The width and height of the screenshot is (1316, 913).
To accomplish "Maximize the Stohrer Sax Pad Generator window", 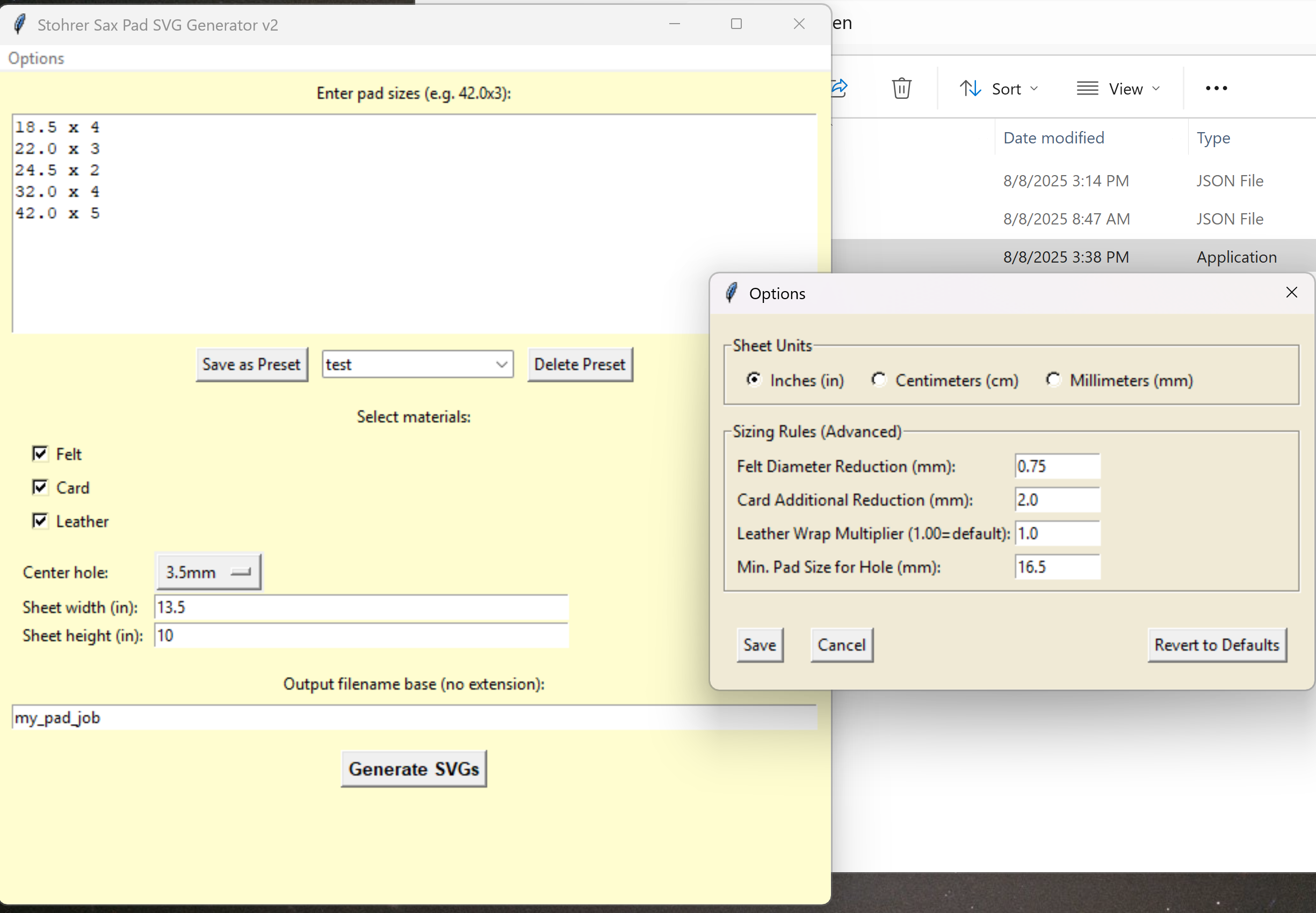I will [x=736, y=24].
